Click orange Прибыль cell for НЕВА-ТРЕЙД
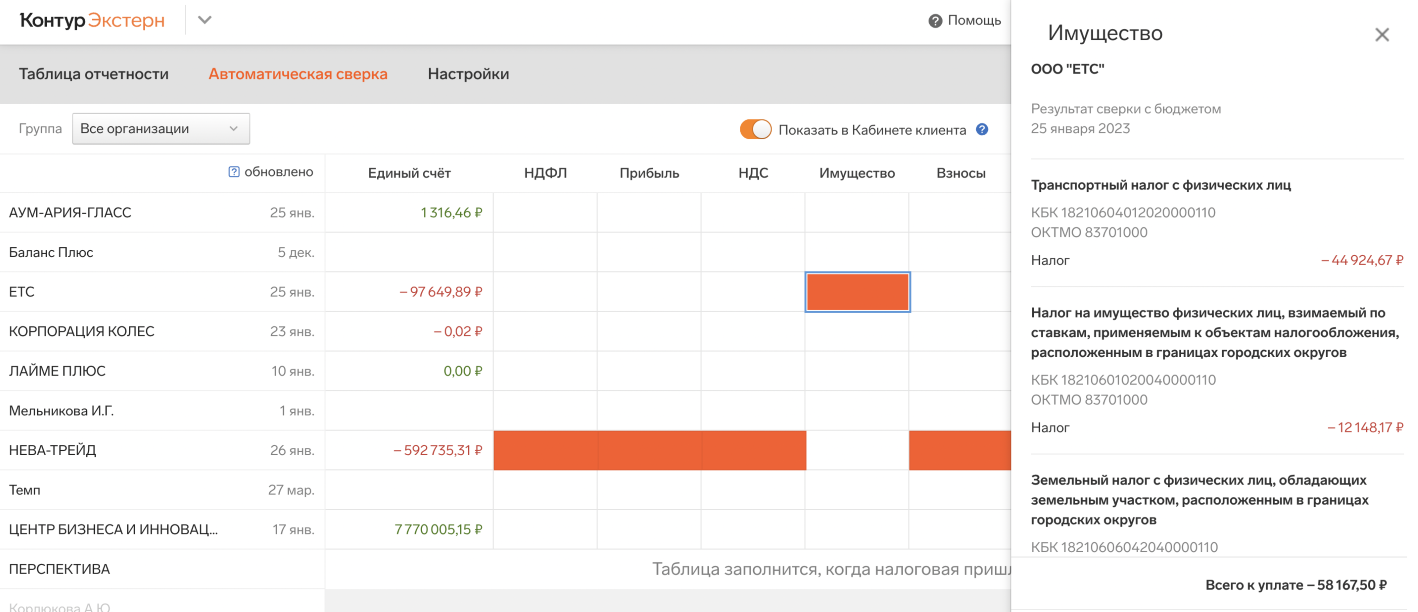 click(649, 450)
